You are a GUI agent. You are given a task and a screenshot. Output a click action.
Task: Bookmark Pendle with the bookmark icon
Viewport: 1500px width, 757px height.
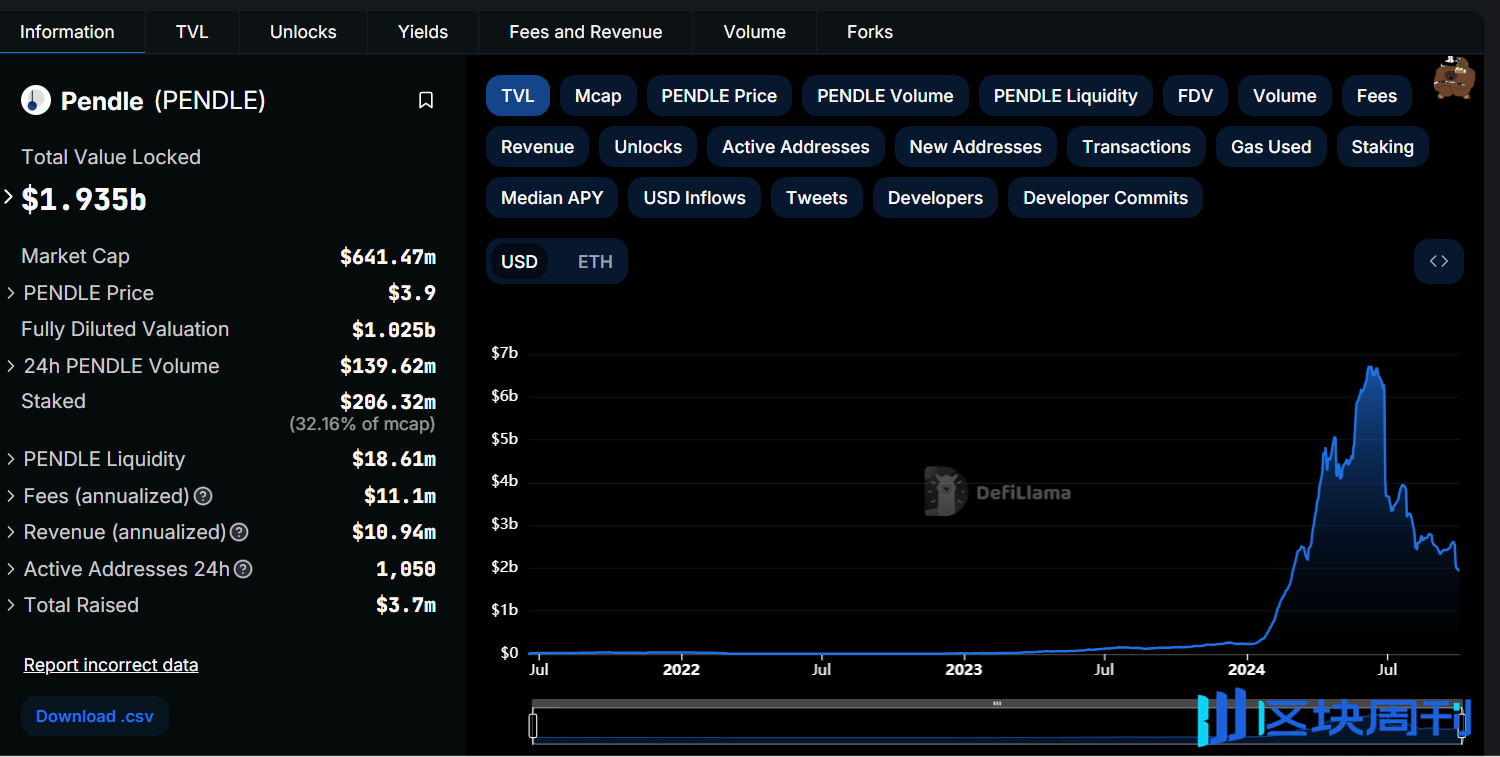tap(426, 100)
